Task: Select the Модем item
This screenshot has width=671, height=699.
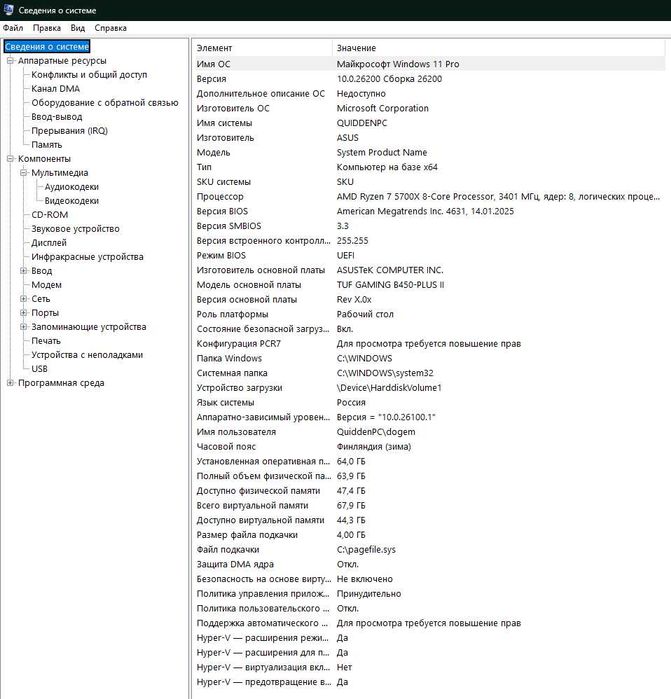Action: click(46, 285)
